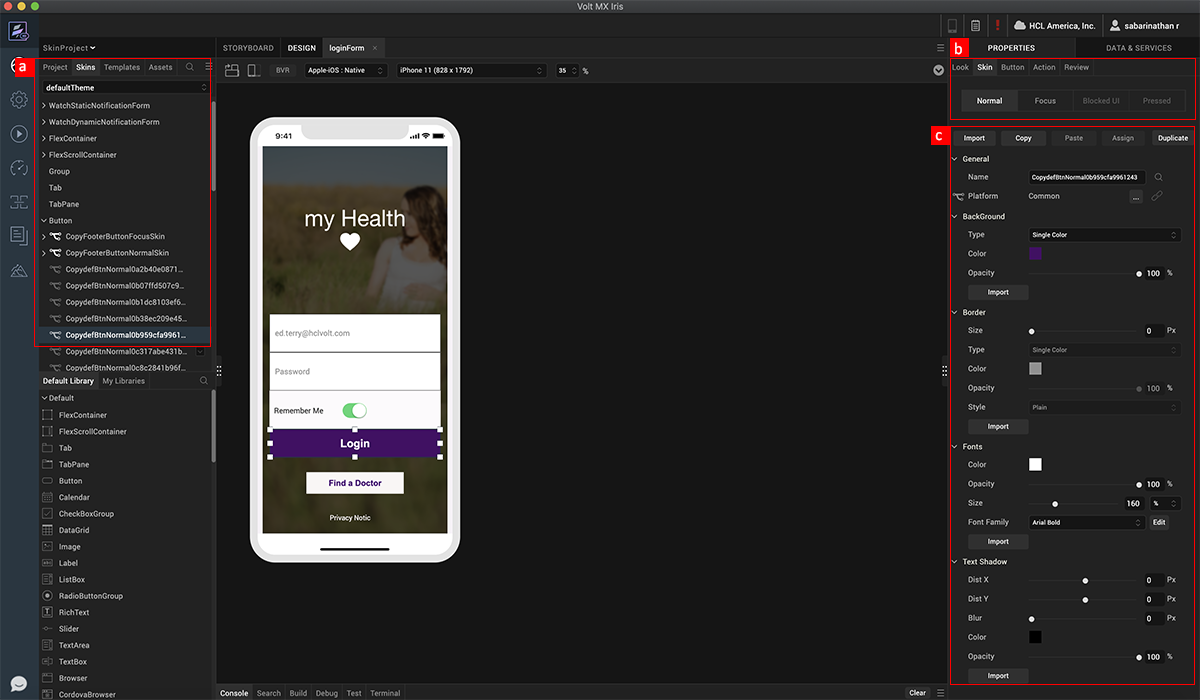This screenshot has width=1200, height=700.
Task: Click the HCL America, Inc. cloud account
Action: click(x=1054, y=25)
